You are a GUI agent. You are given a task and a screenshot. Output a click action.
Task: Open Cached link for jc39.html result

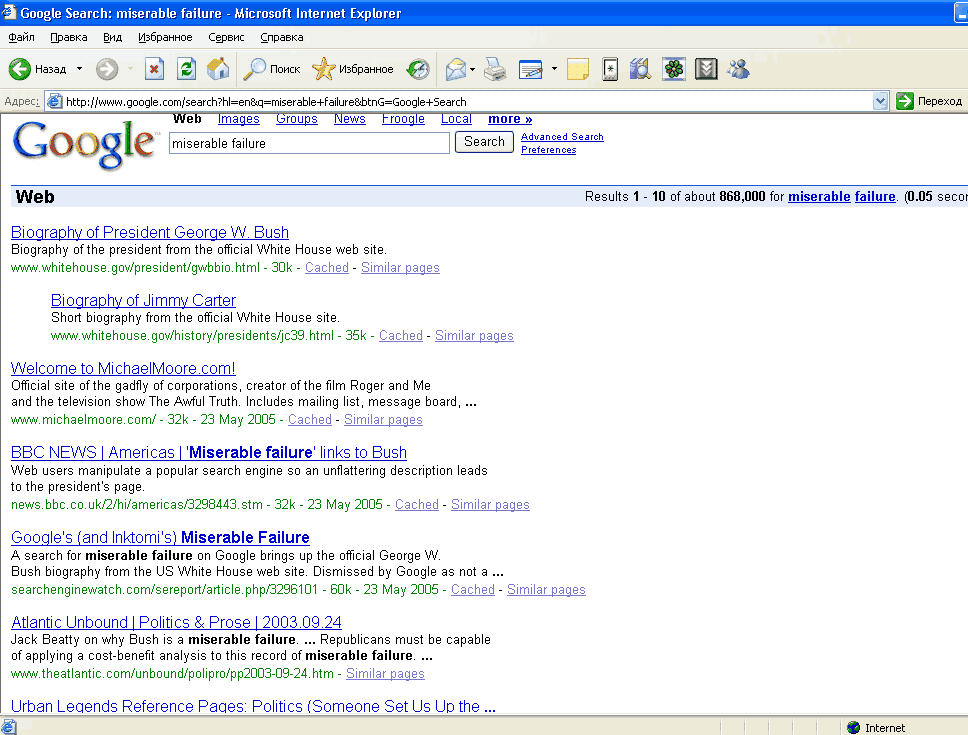(401, 336)
